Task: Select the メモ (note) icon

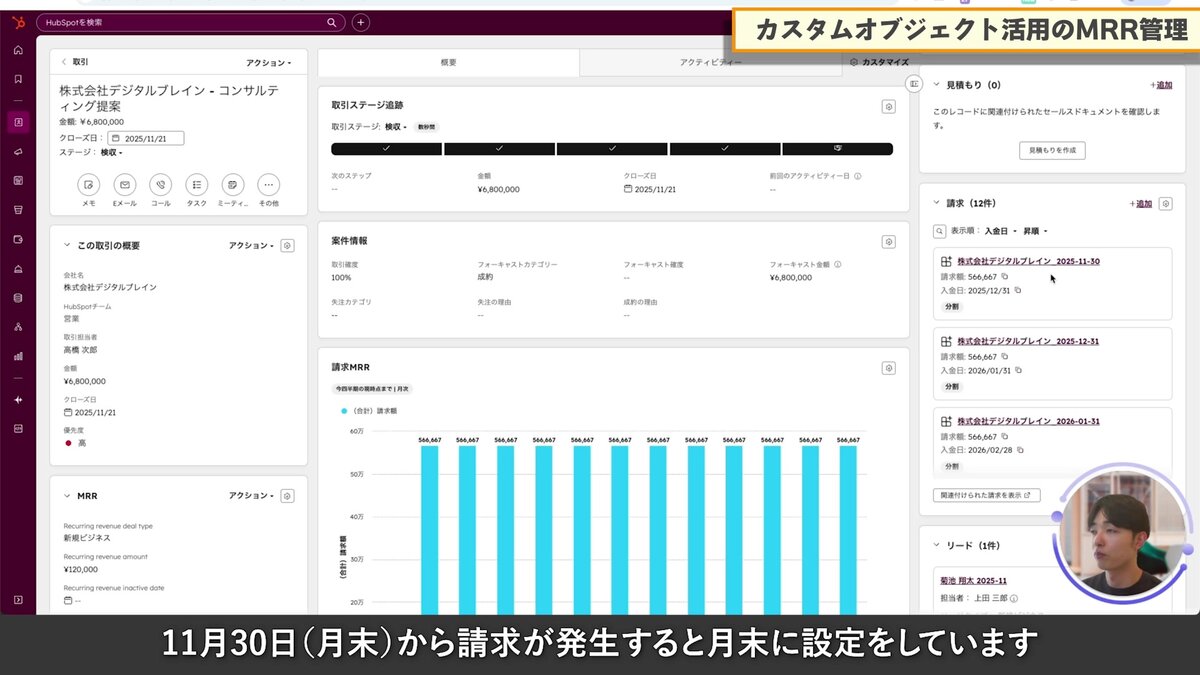Action: click(x=88, y=186)
